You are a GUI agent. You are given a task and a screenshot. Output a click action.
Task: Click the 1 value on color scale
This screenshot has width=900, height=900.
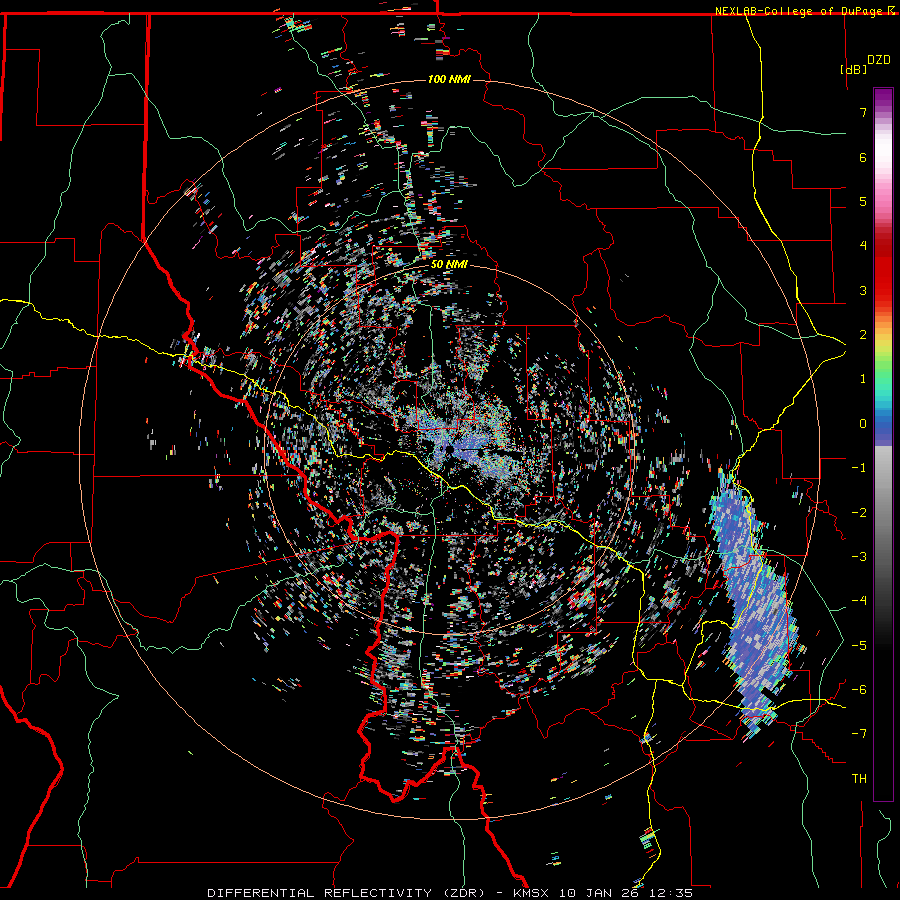click(x=863, y=379)
